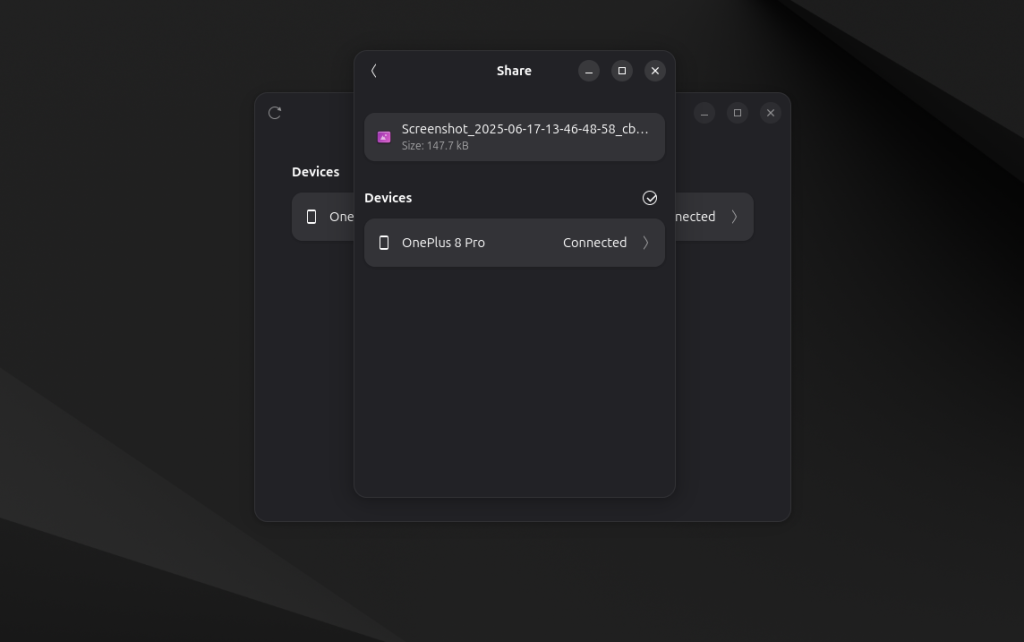Click the "Devices" heading in the background window

point(315,172)
